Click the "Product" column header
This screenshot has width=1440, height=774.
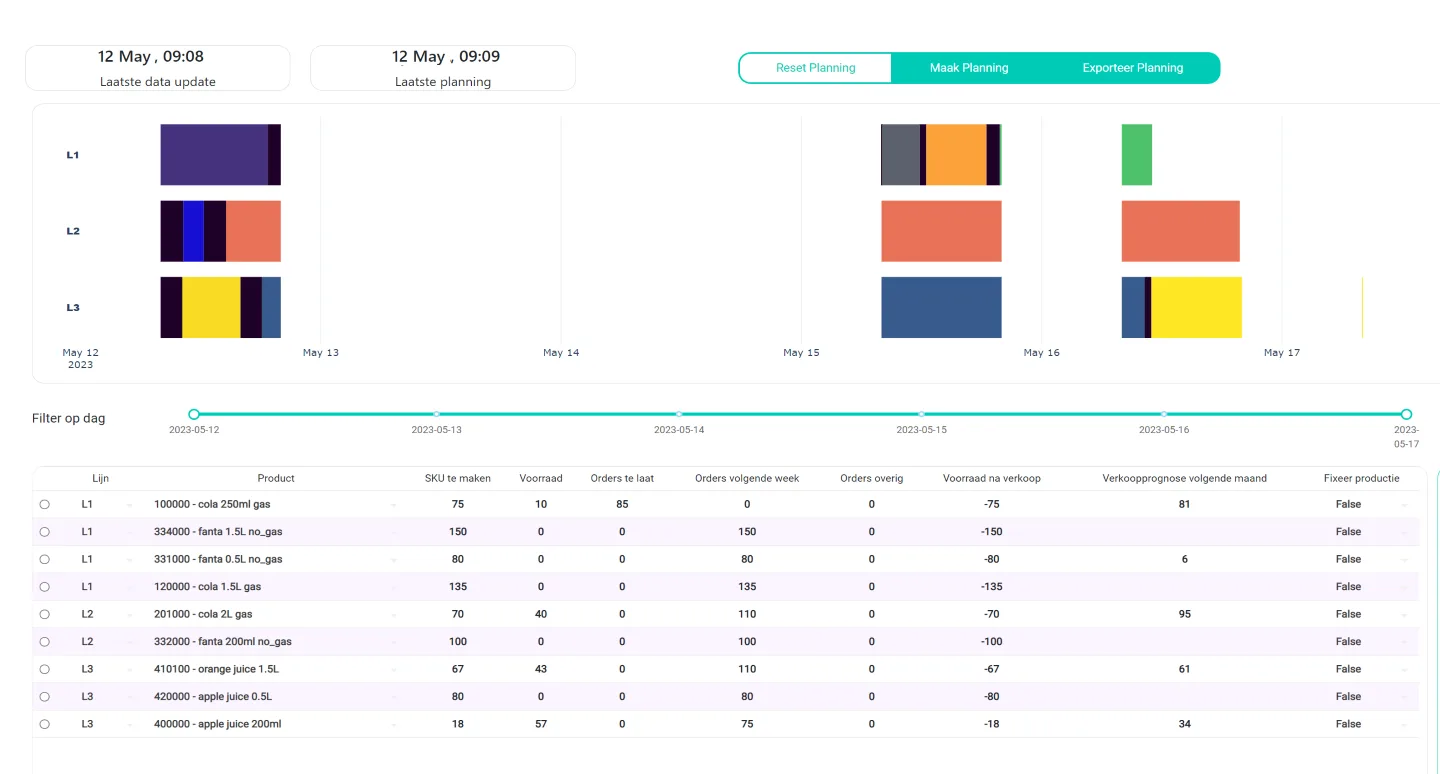click(276, 478)
